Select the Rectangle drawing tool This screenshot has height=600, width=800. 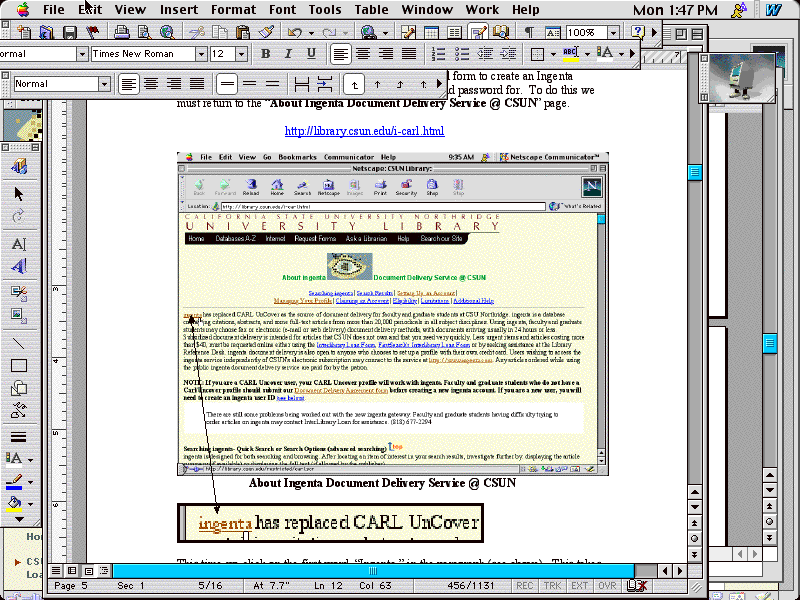19,366
